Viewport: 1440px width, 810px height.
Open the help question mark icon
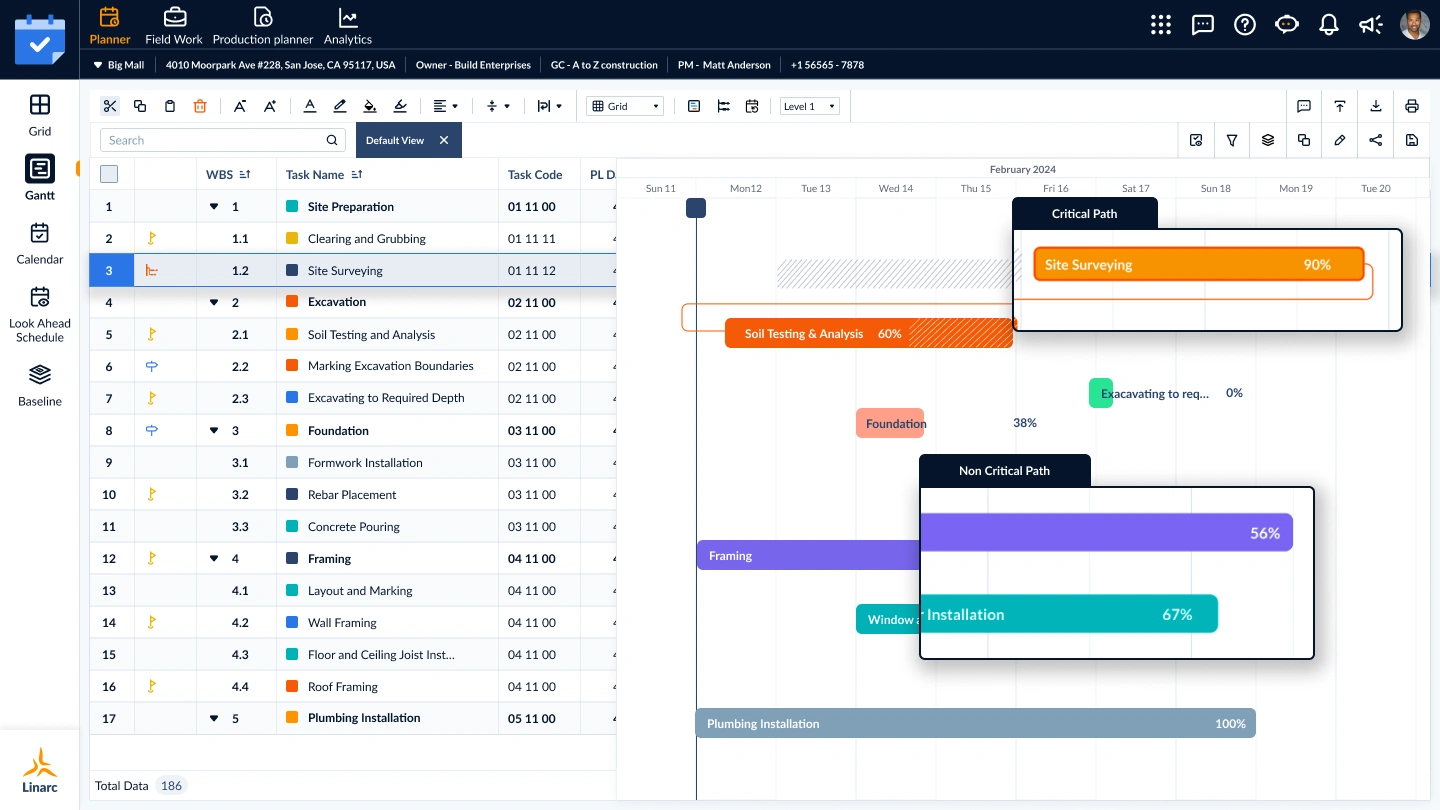1245,25
